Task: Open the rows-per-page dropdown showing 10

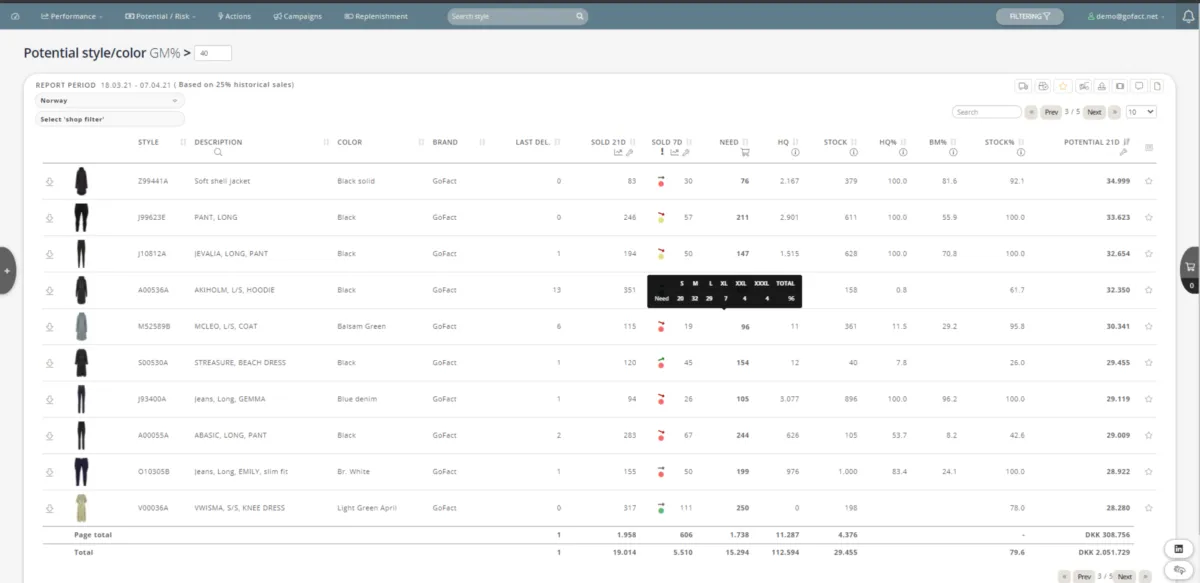Action: (x=1141, y=112)
